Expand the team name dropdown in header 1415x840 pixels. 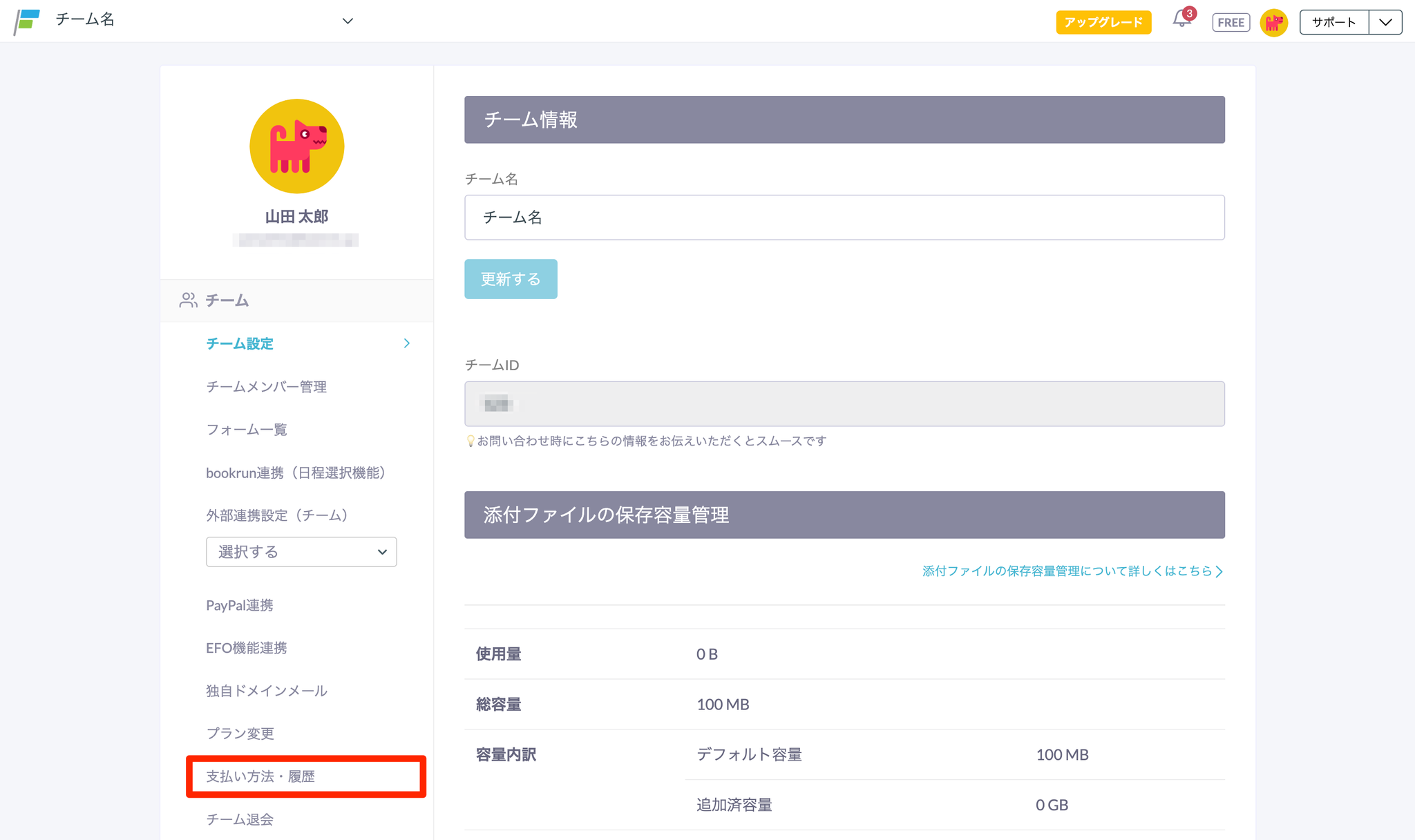[348, 21]
